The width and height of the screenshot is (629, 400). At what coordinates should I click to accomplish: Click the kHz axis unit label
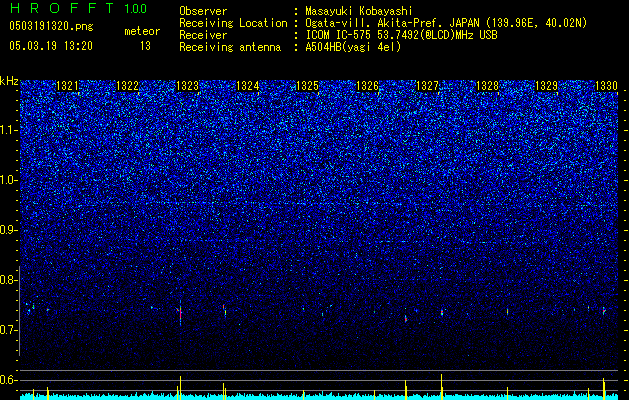(x=9, y=81)
